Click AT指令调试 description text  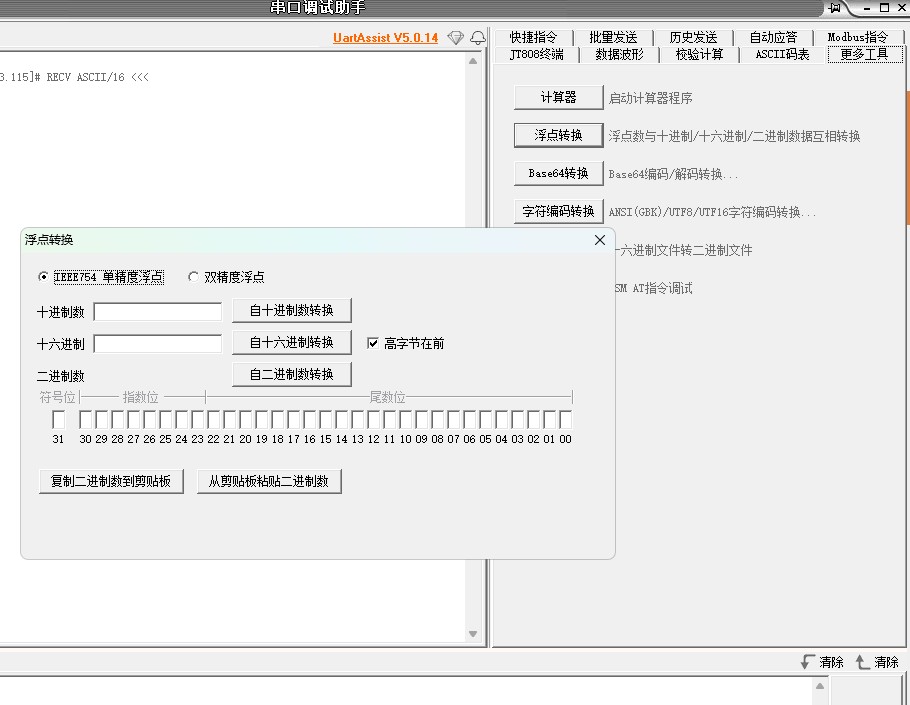(x=653, y=288)
